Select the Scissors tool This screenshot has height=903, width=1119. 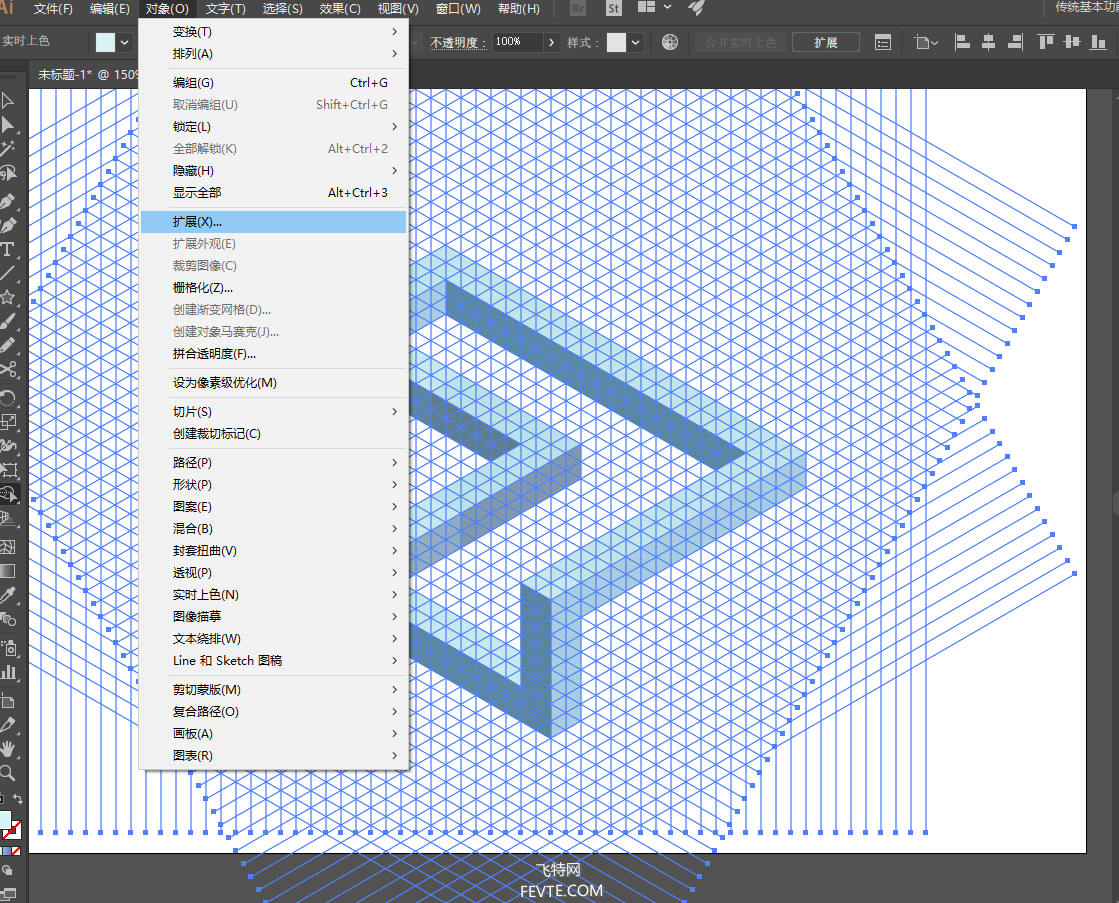point(8,370)
